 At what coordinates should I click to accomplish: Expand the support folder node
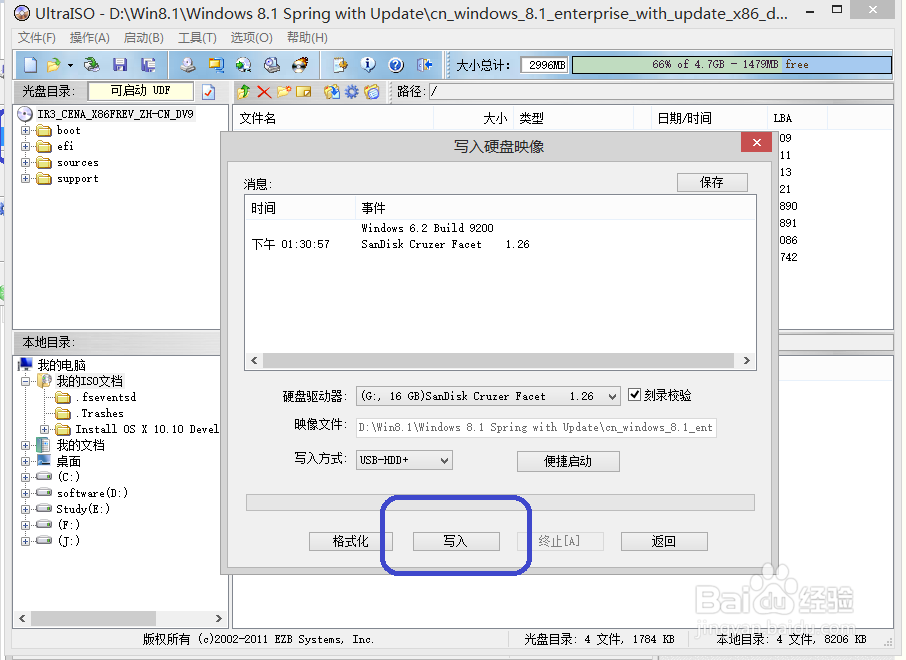(x=25, y=179)
